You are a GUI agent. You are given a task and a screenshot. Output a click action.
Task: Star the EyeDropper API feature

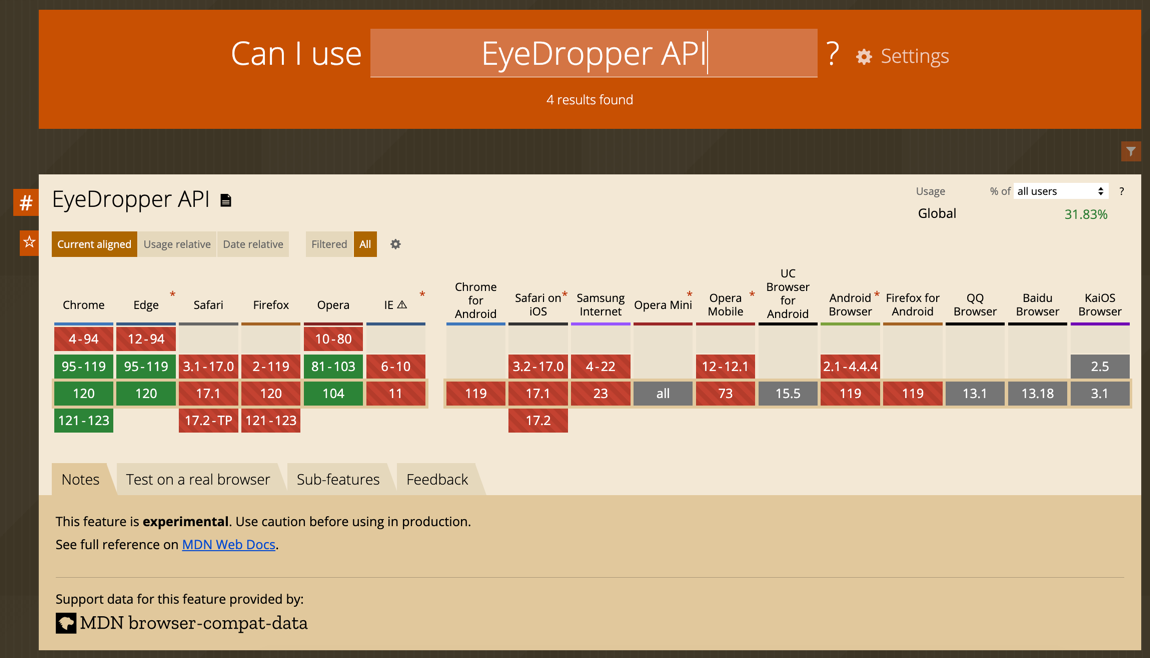(29, 242)
